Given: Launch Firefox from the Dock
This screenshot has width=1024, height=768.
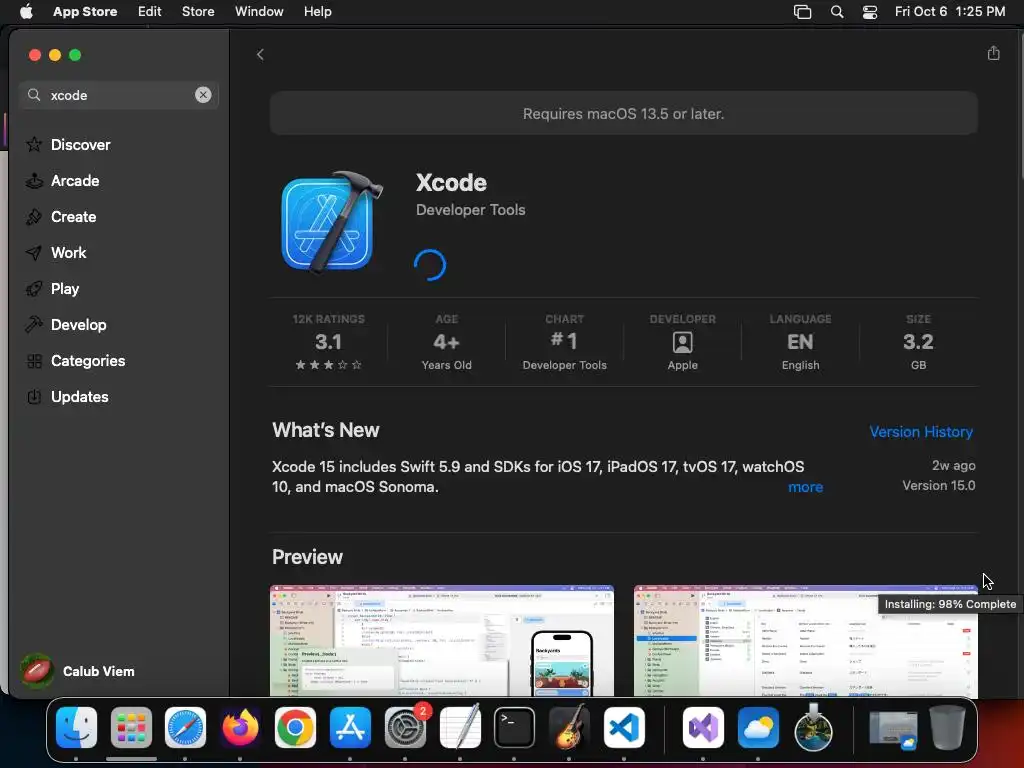Looking at the screenshot, I should pos(240,728).
